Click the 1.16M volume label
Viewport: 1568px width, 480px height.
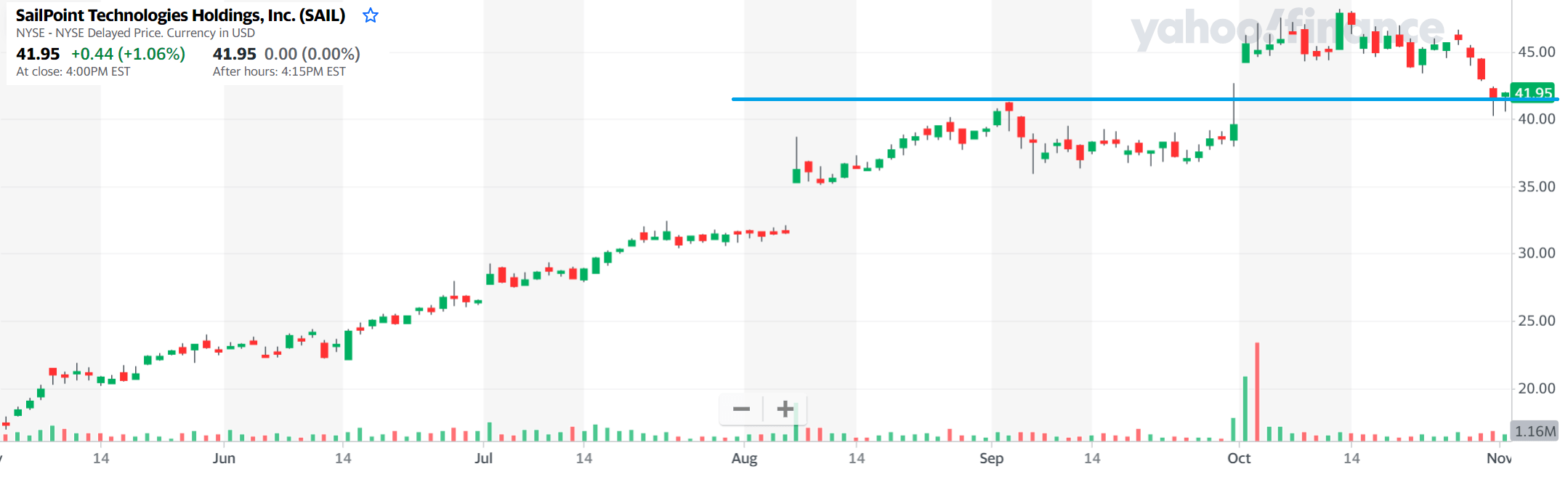(1535, 431)
